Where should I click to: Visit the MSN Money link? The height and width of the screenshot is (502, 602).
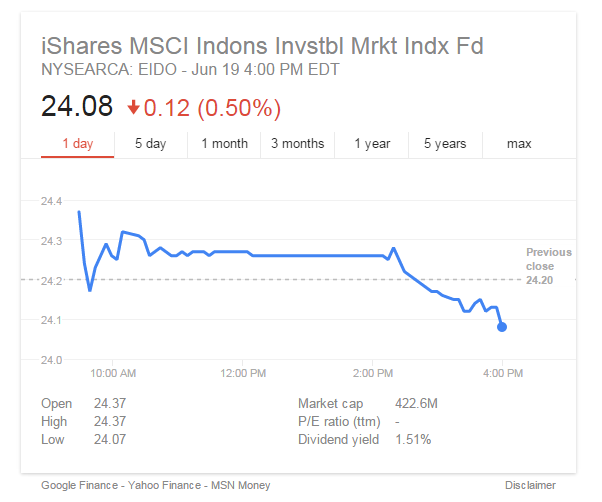pos(241,485)
